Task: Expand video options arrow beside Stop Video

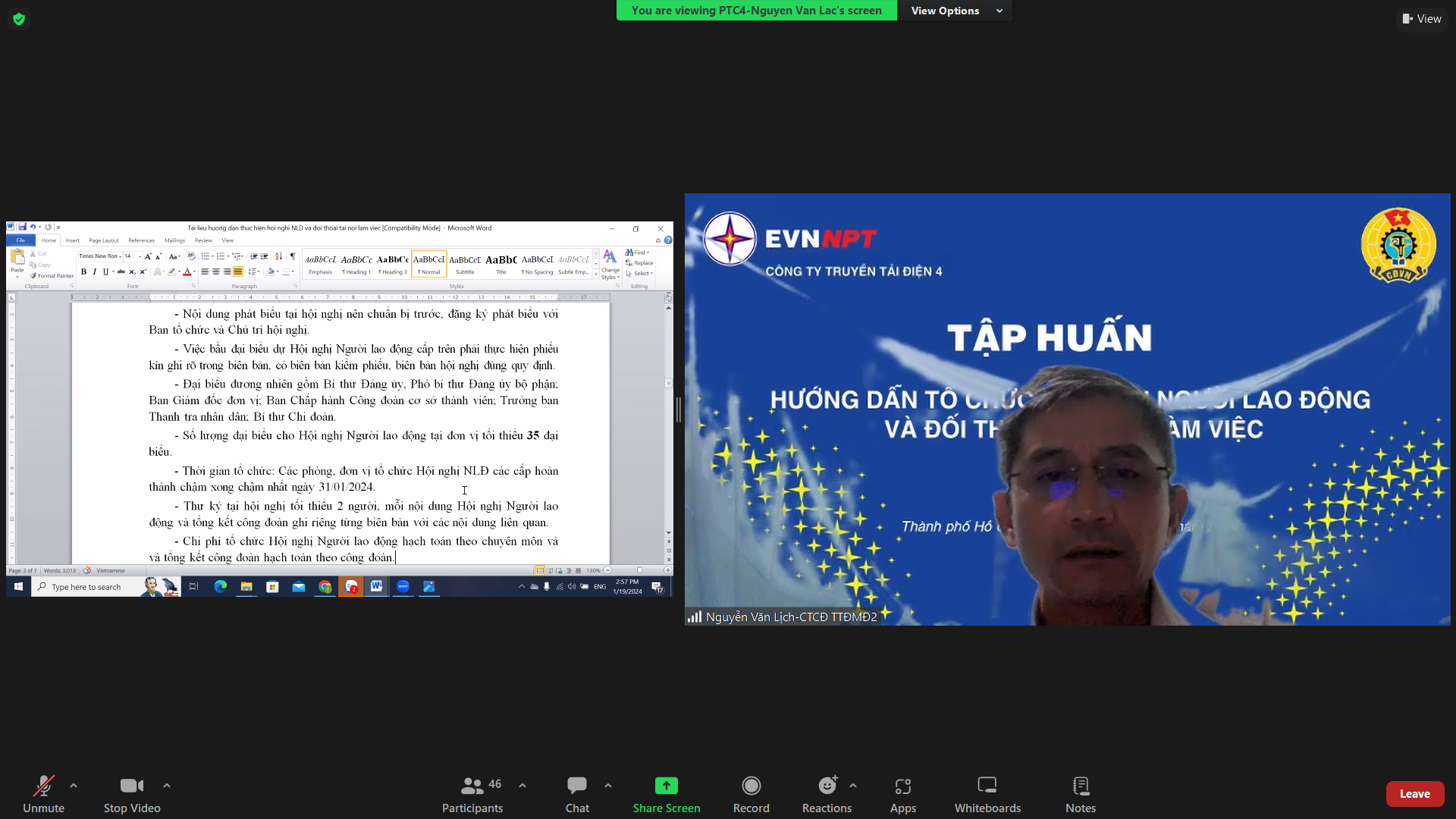Action: tap(167, 786)
